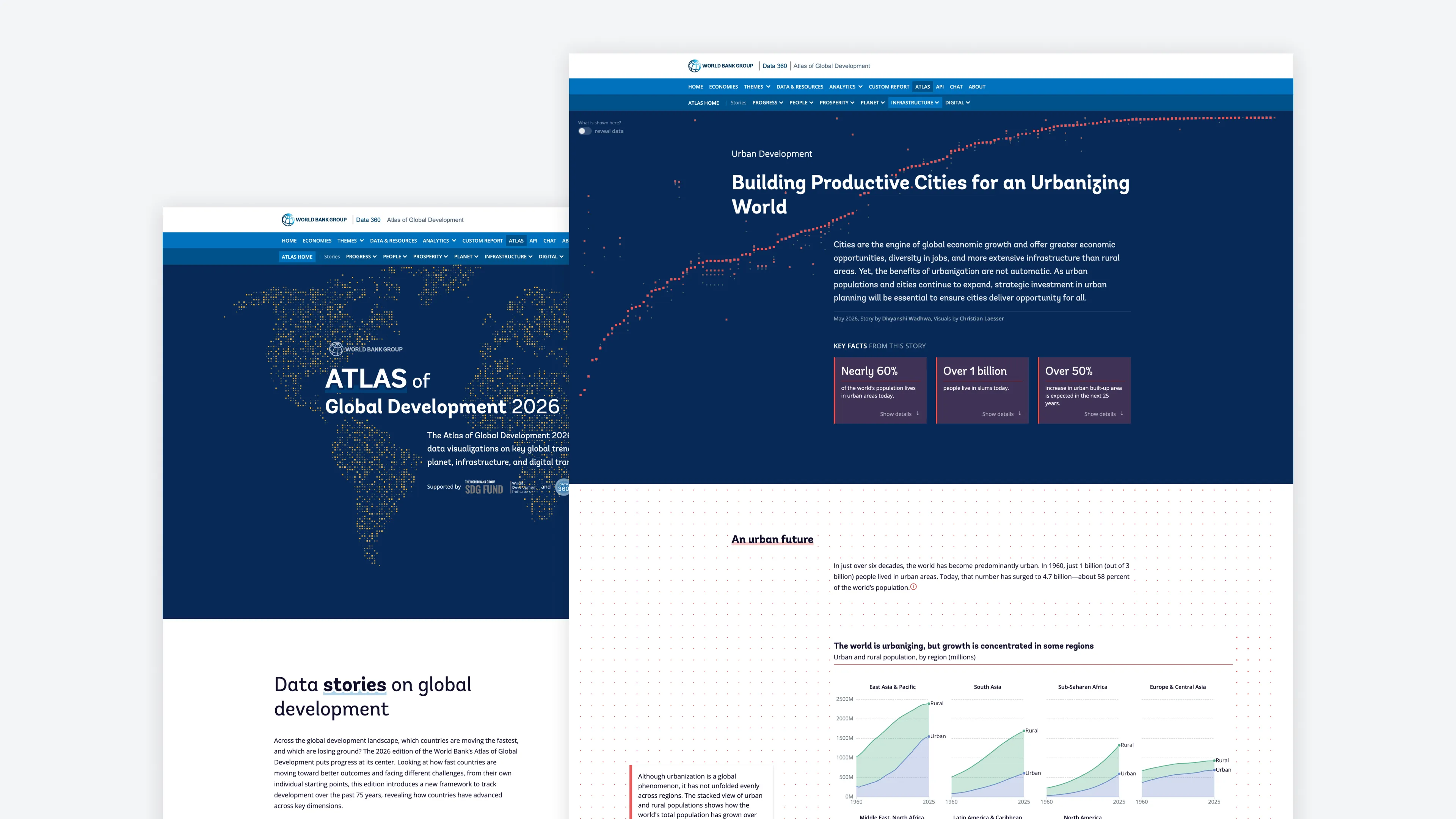Open Economies in right window nav
Image resolution: width=1456 pixels, height=819 pixels.
coord(723,86)
